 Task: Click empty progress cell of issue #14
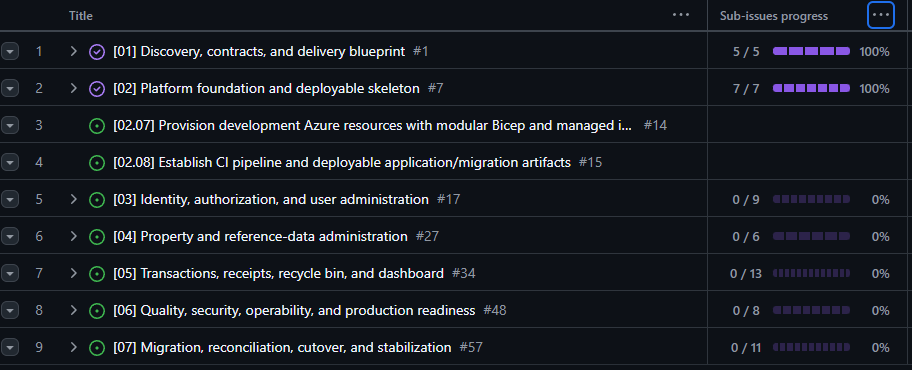click(x=807, y=125)
